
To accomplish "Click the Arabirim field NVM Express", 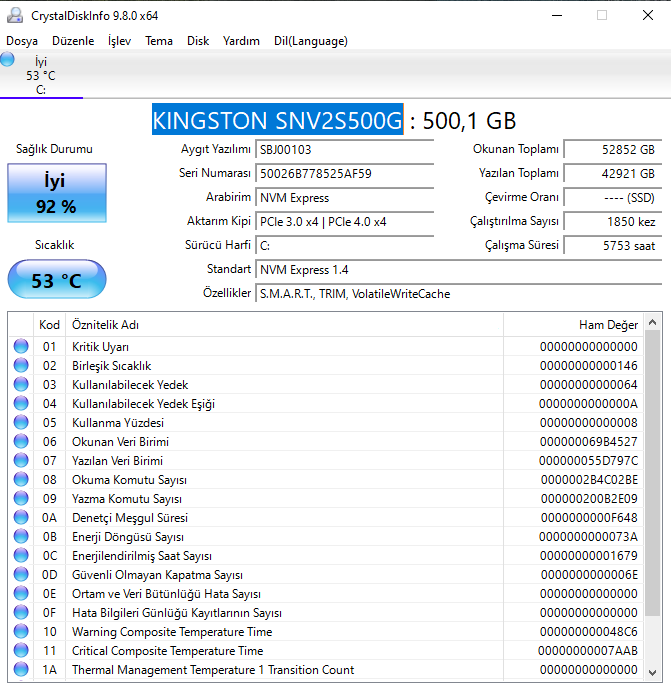I will click(x=345, y=197).
